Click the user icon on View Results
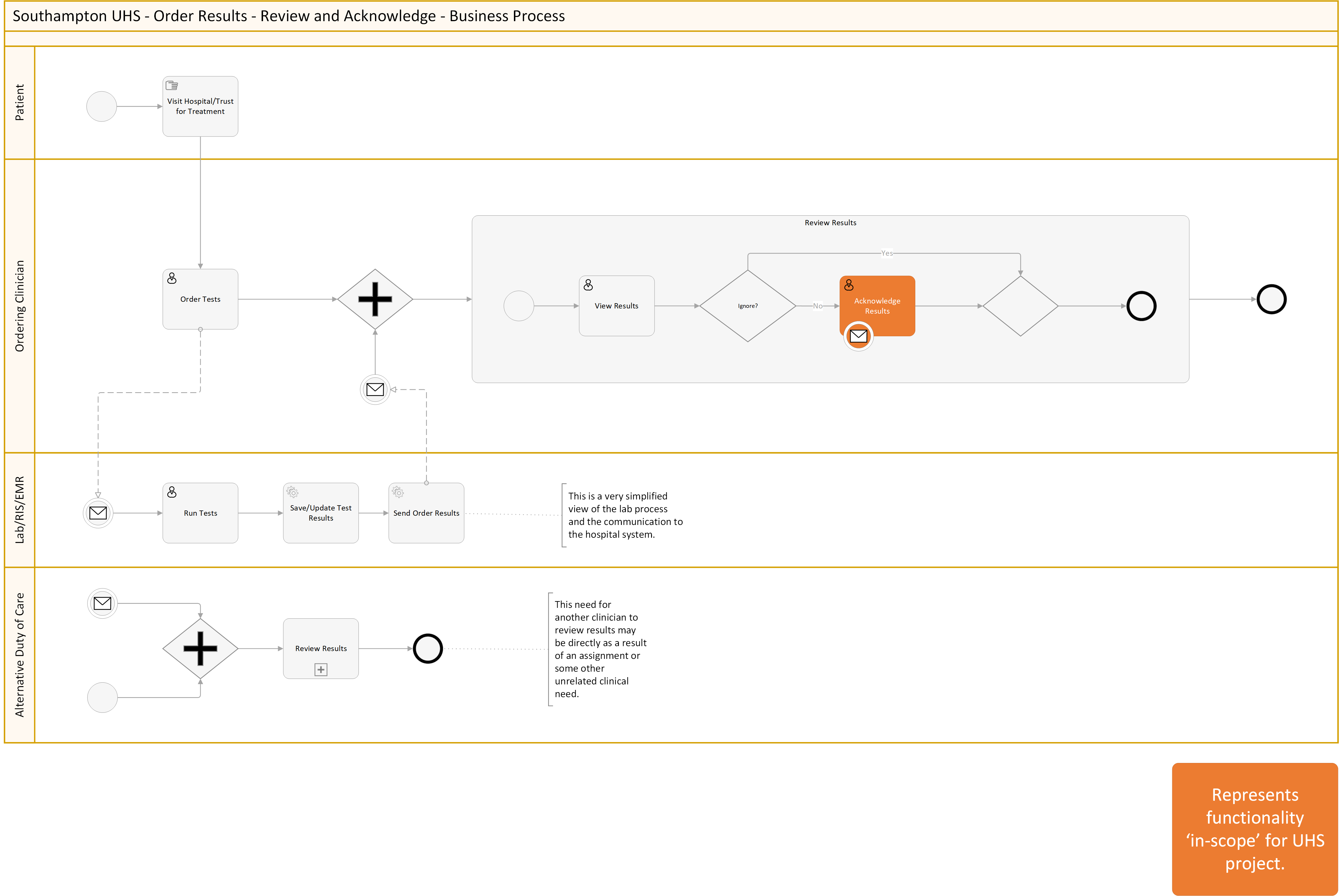Image resolution: width=1339 pixels, height=896 pixels. pos(588,285)
